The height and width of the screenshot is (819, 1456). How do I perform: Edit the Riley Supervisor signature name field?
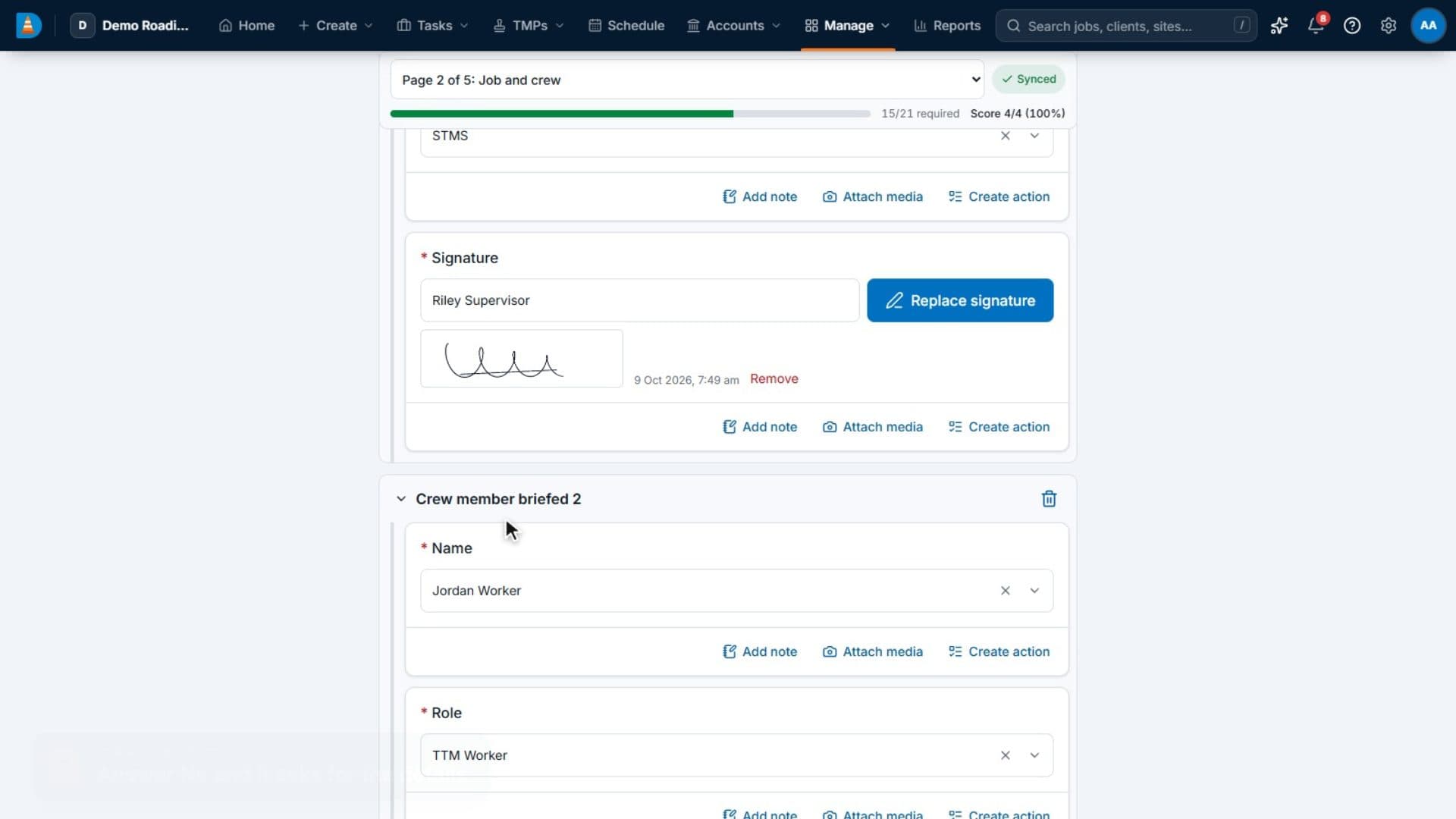point(640,300)
